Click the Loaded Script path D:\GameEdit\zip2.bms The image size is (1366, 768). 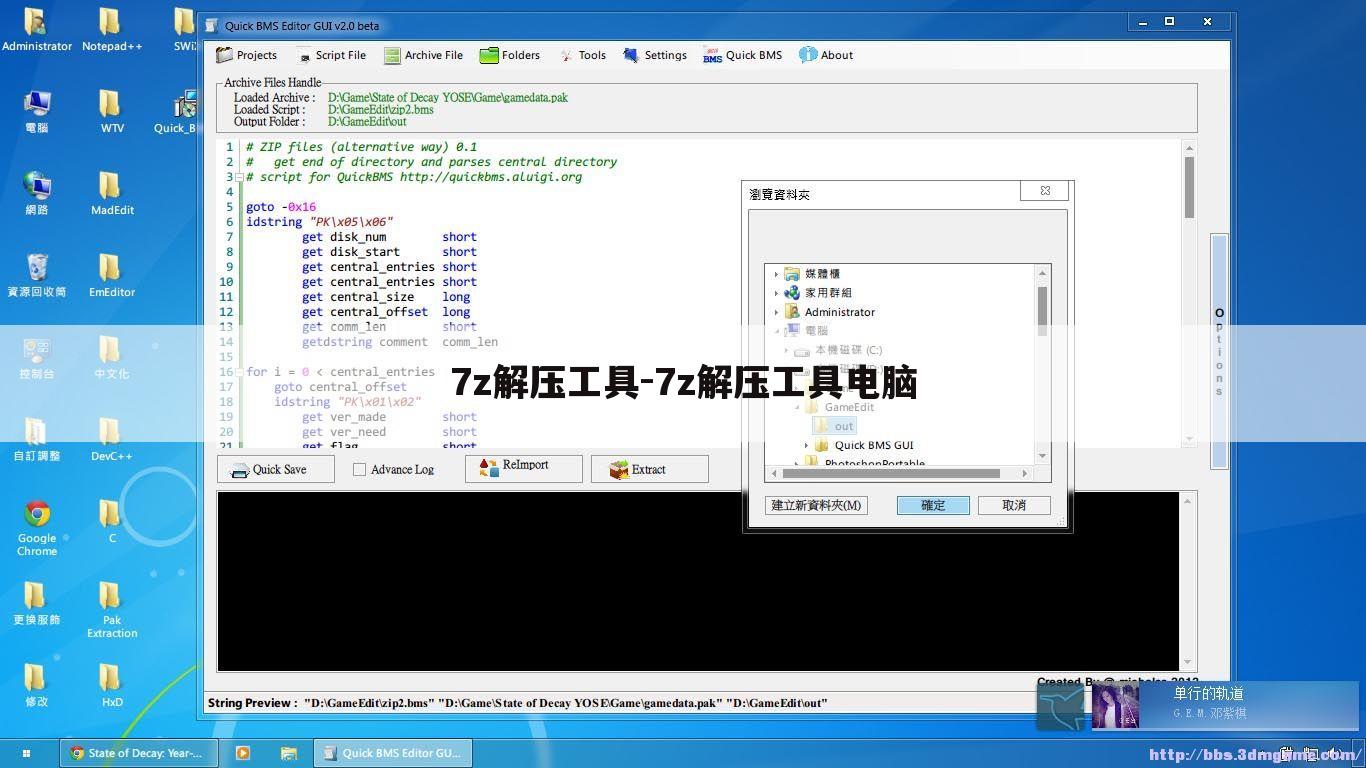click(381, 110)
